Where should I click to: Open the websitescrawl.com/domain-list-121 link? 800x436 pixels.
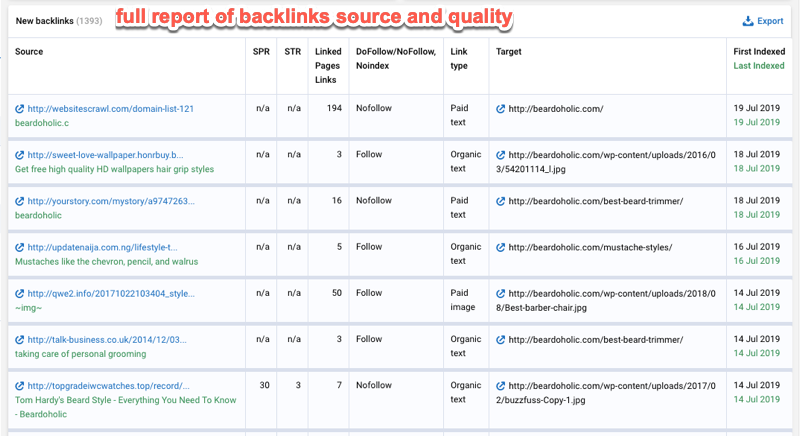point(110,109)
